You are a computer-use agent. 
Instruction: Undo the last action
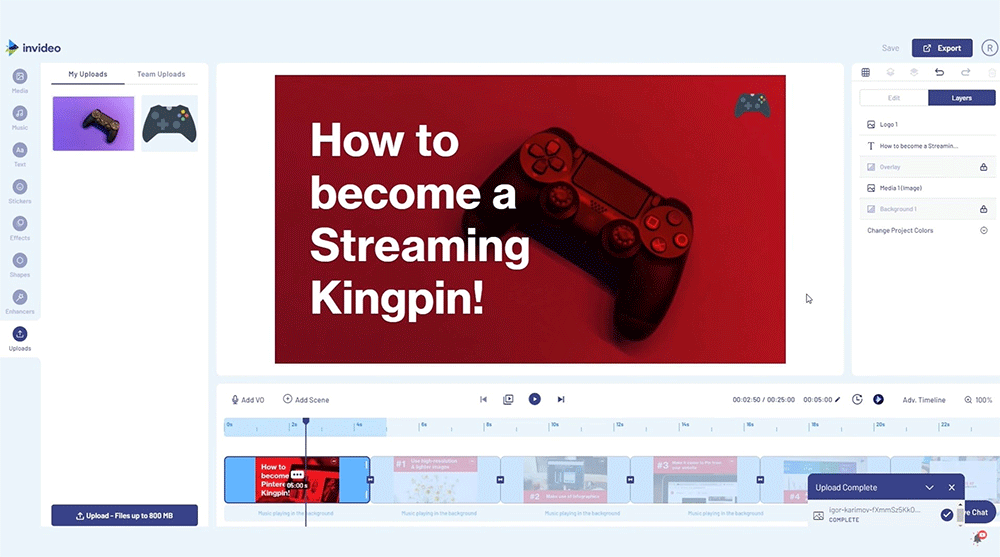tap(939, 72)
